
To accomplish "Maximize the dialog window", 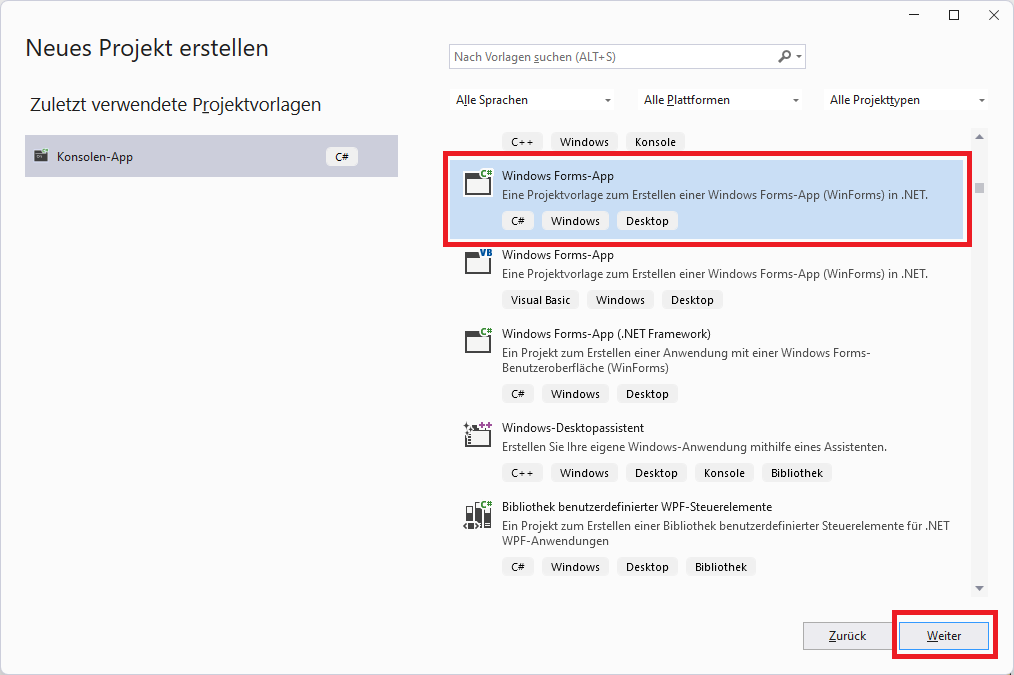I will coord(954,15).
